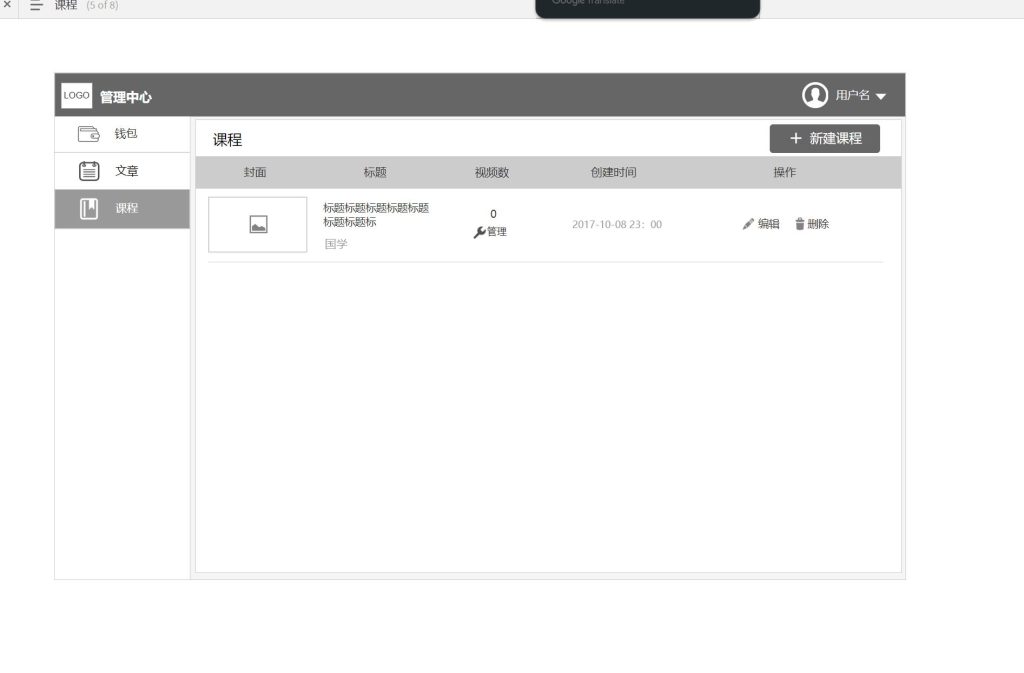
Task: Click the wallet icon beside 钱包
Action: click(x=87, y=133)
